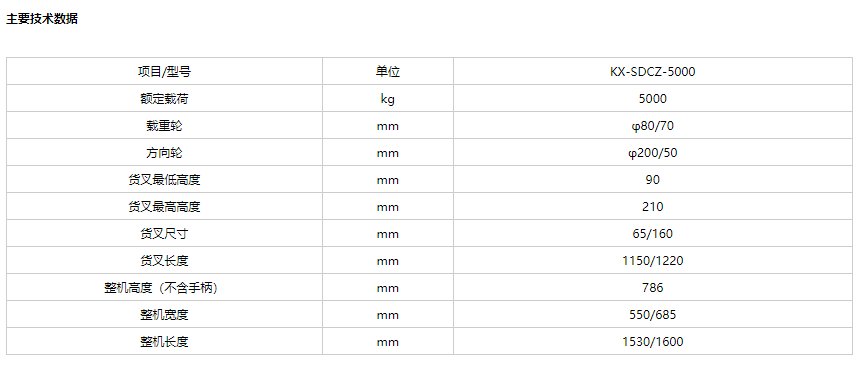Image resolution: width=862 pixels, height=388 pixels.
Task: Click the 单位 column header
Action: tap(388, 71)
